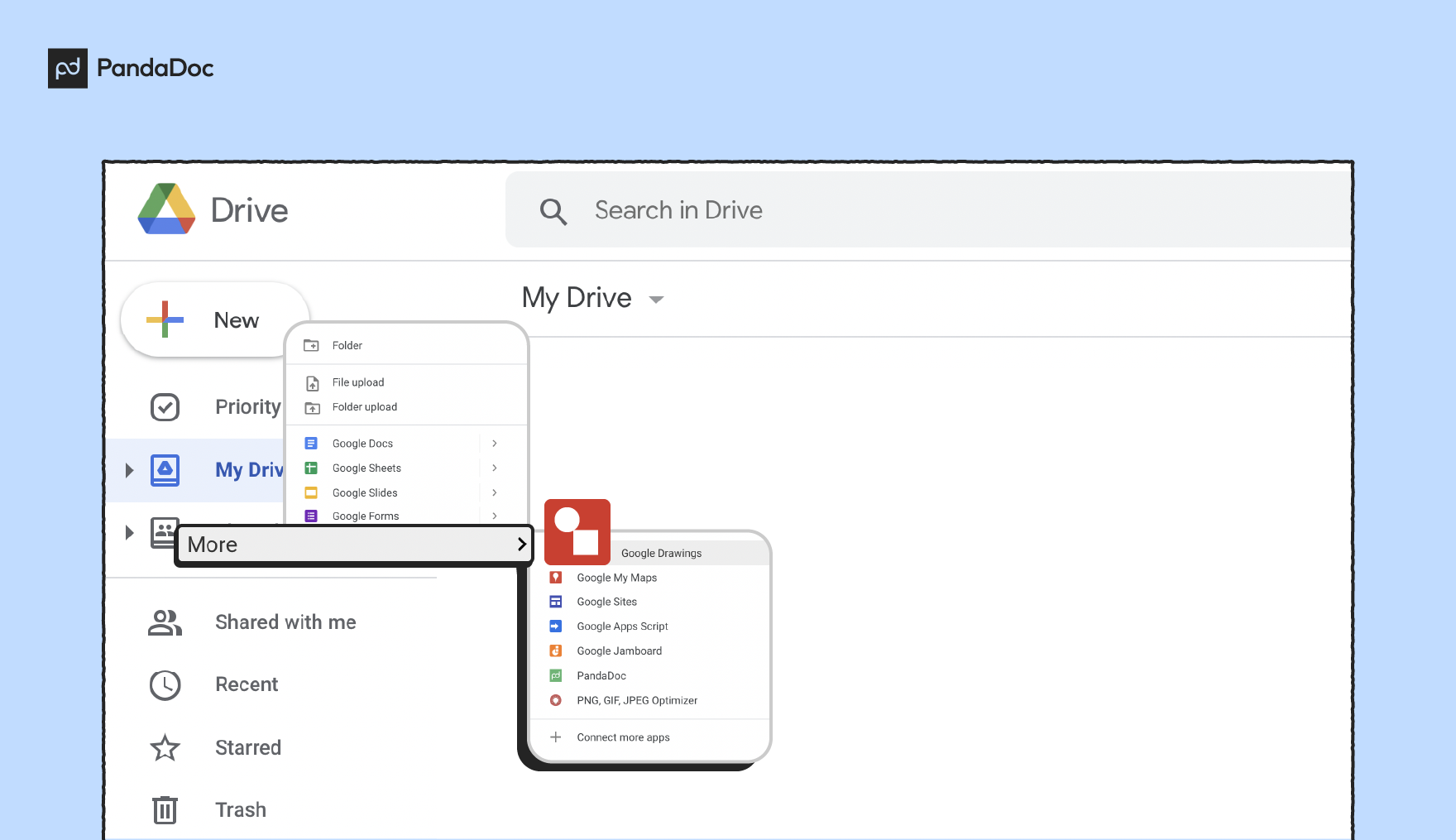Click the Google Jamboard icon
The height and width of the screenshot is (840, 1456).
[556, 650]
